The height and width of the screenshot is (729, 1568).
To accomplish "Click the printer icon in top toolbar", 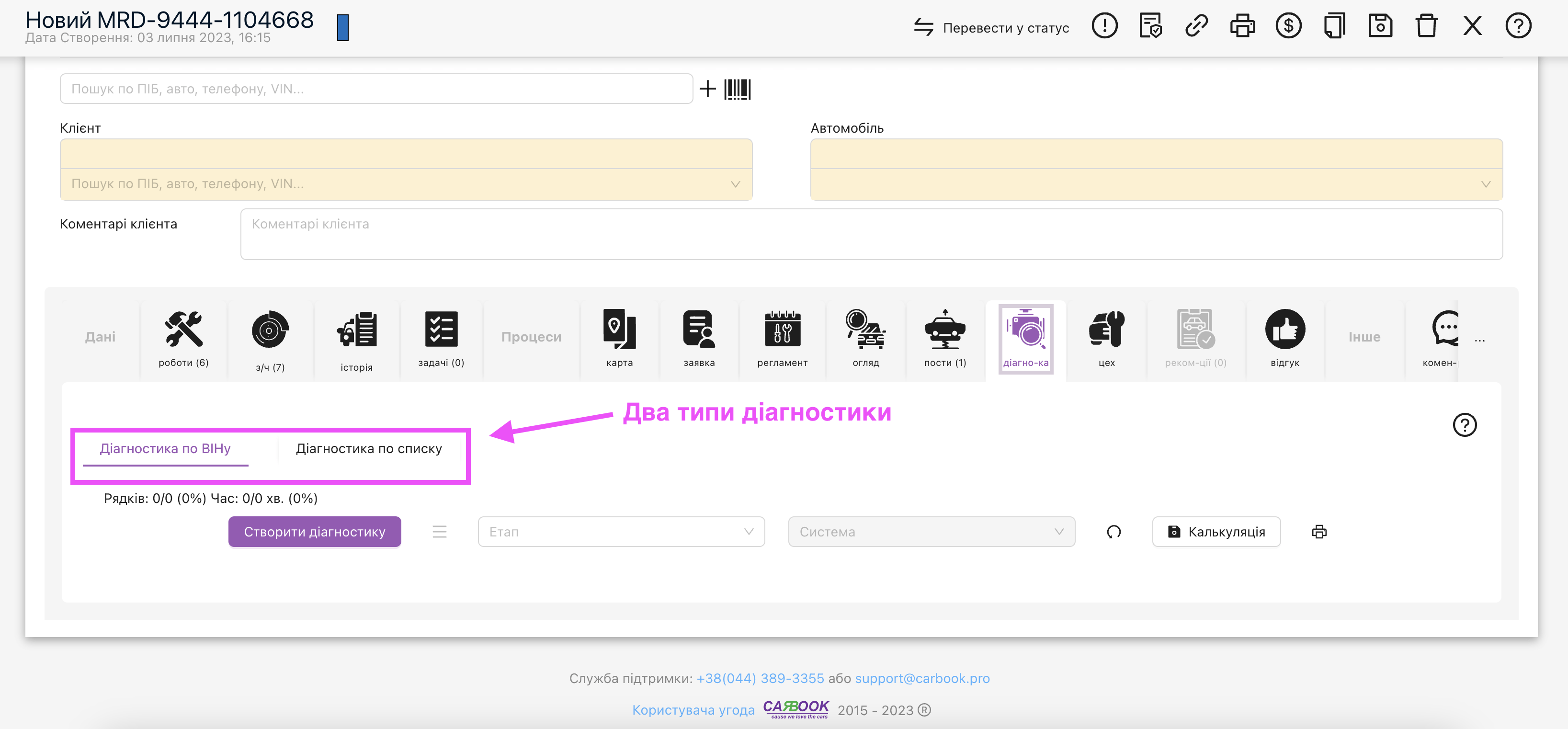I will click(x=1242, y=26).
